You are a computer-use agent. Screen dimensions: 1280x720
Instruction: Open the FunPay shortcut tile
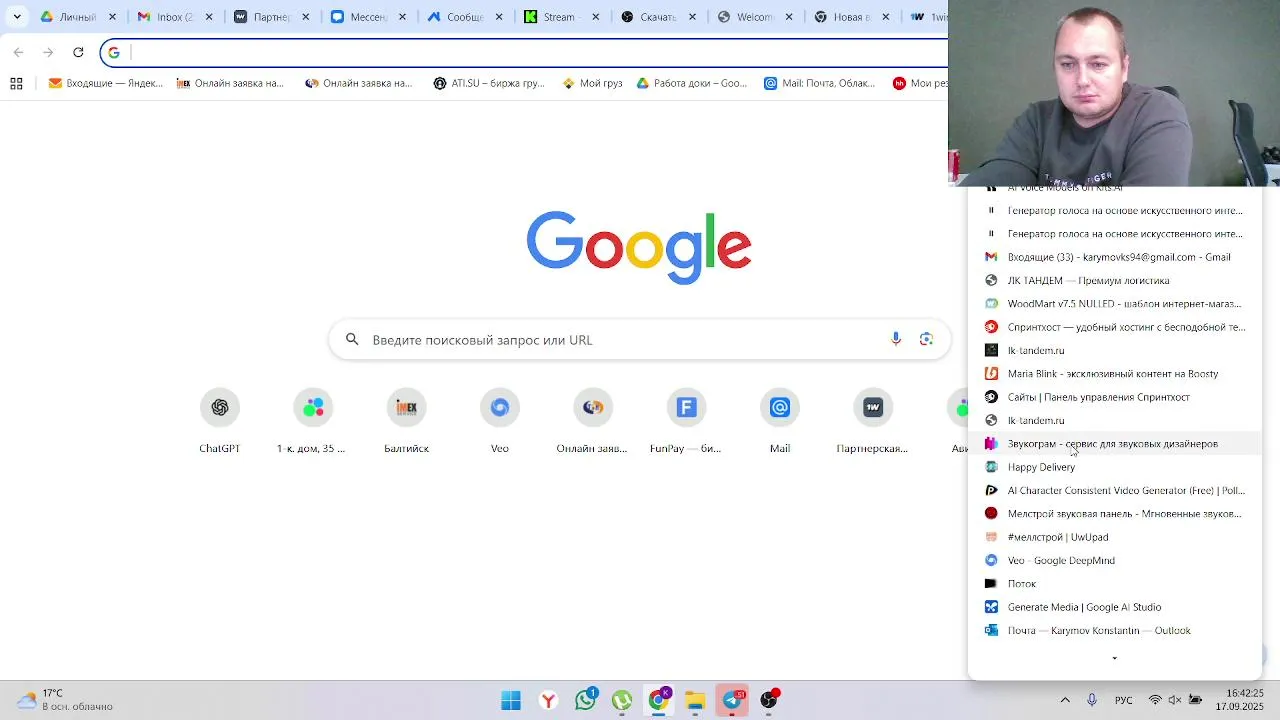686,422
